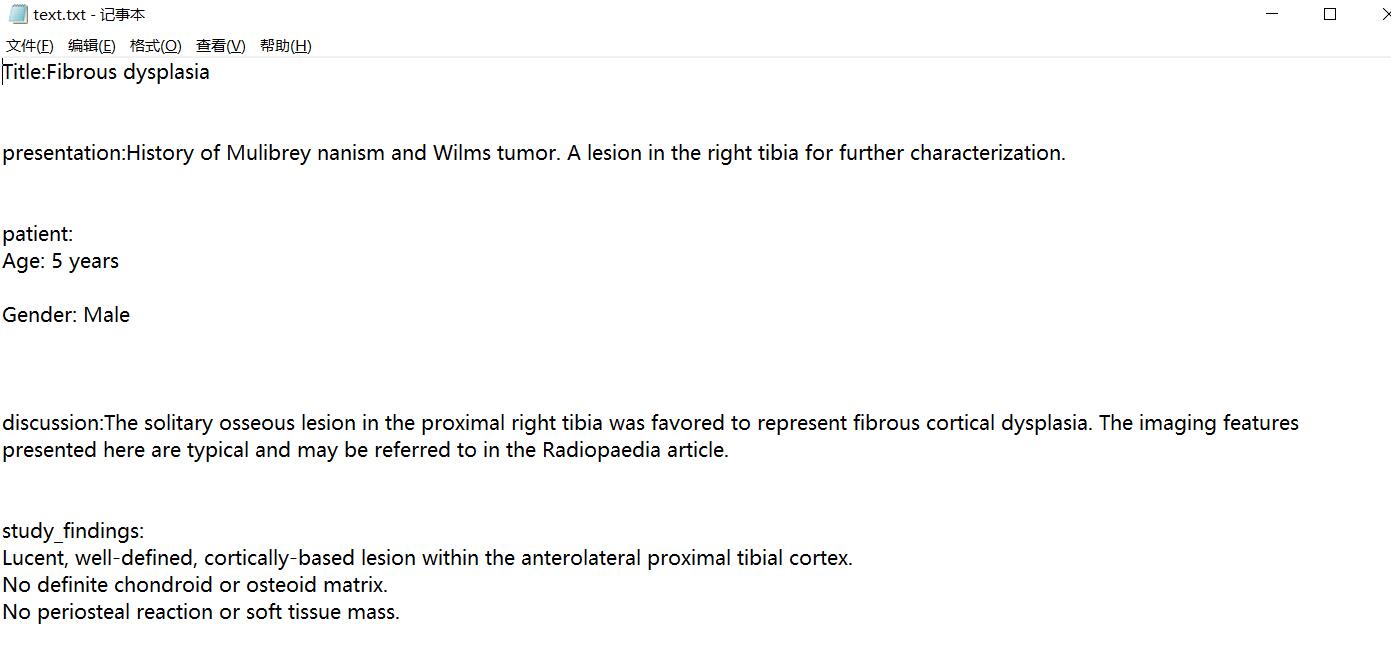Open the 格式(O) menu
Viewport: 1391px width, 653px height.
point(155,46)
